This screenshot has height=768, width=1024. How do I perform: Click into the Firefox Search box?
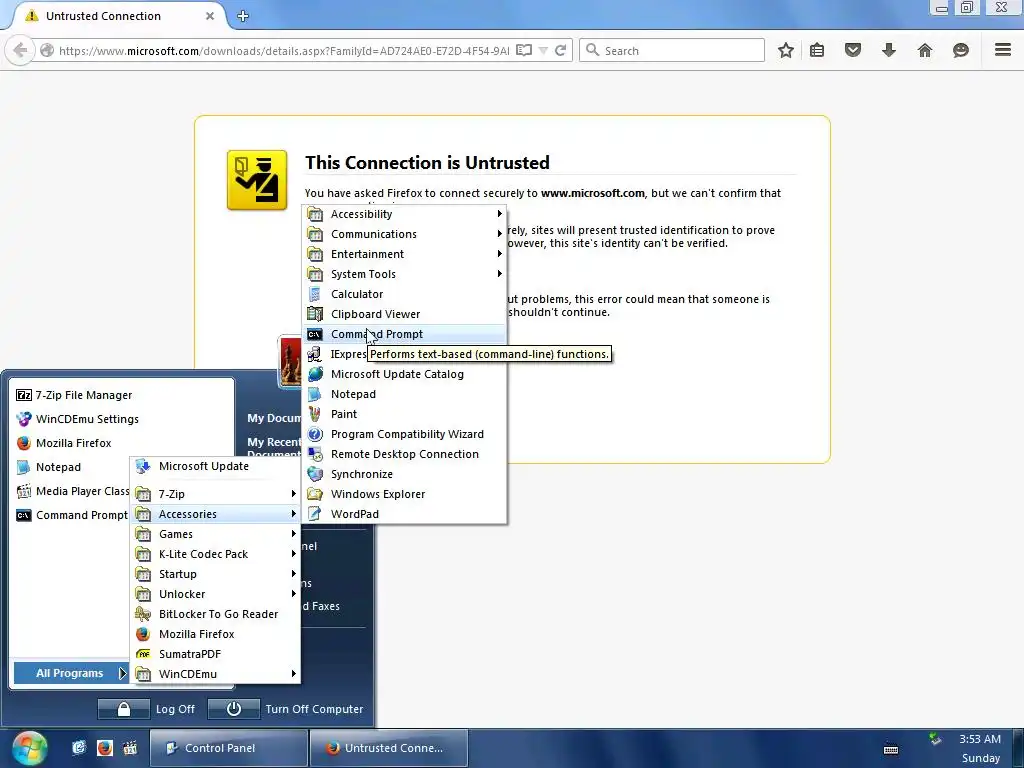(671, 50)
